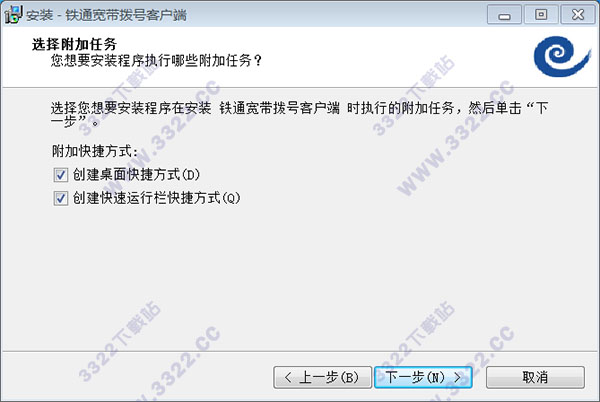
Task: Maximize the installer window
Action: pos(541,15)
